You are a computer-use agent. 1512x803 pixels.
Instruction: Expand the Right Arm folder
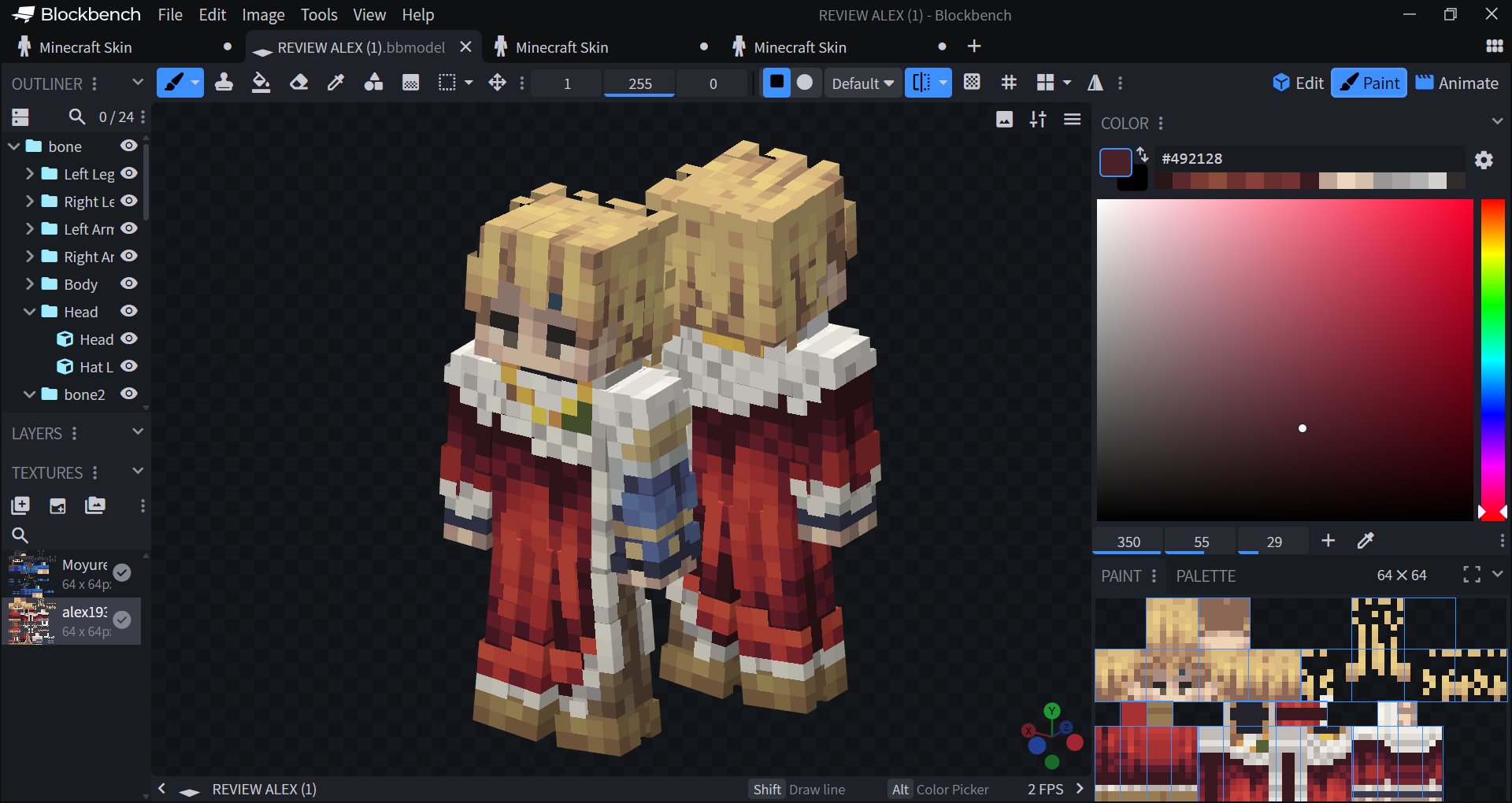(30, 257)
